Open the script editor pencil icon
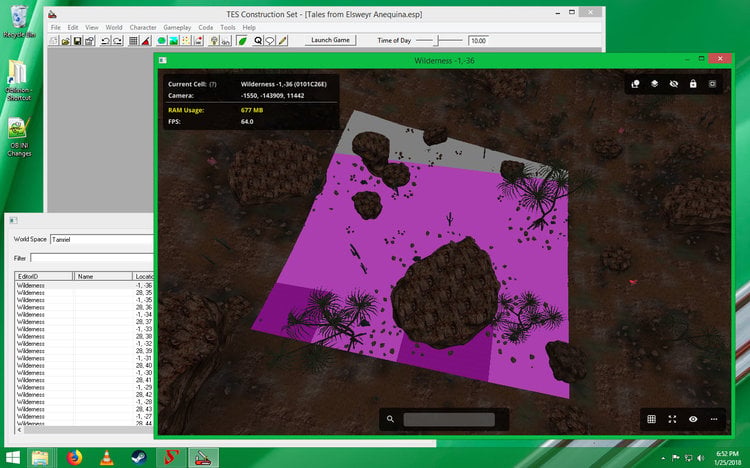This screenshot has width=750, height=468. coord(282,41)
